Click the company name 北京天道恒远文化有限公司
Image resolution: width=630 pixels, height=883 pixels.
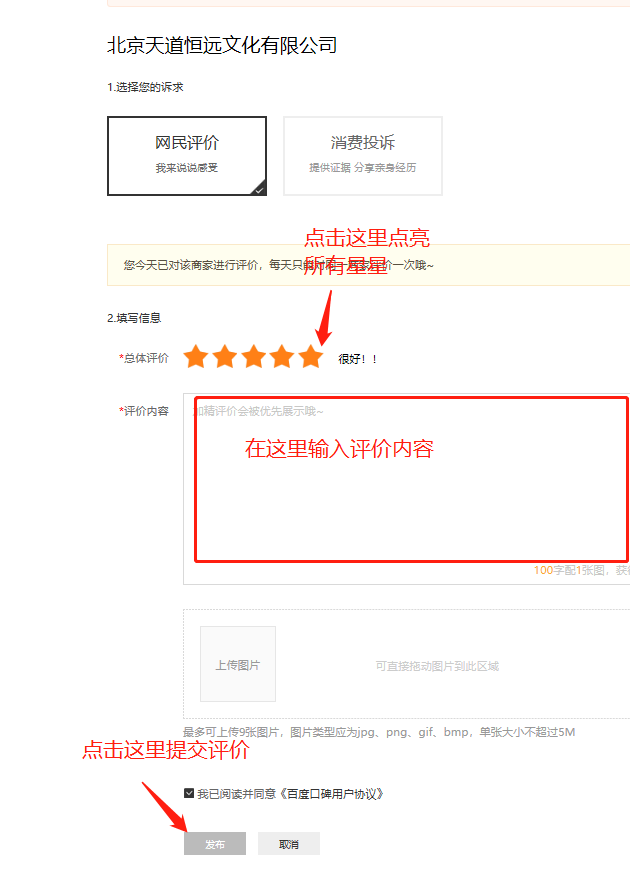[x=222, y=45]
